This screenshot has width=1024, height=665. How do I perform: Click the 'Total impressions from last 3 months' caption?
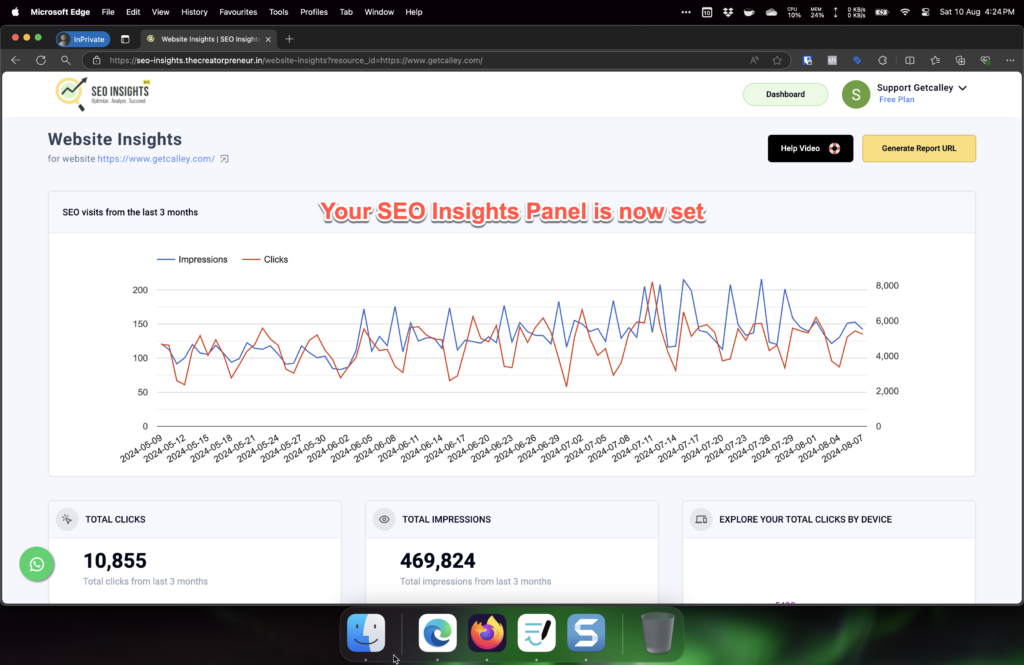475,581
